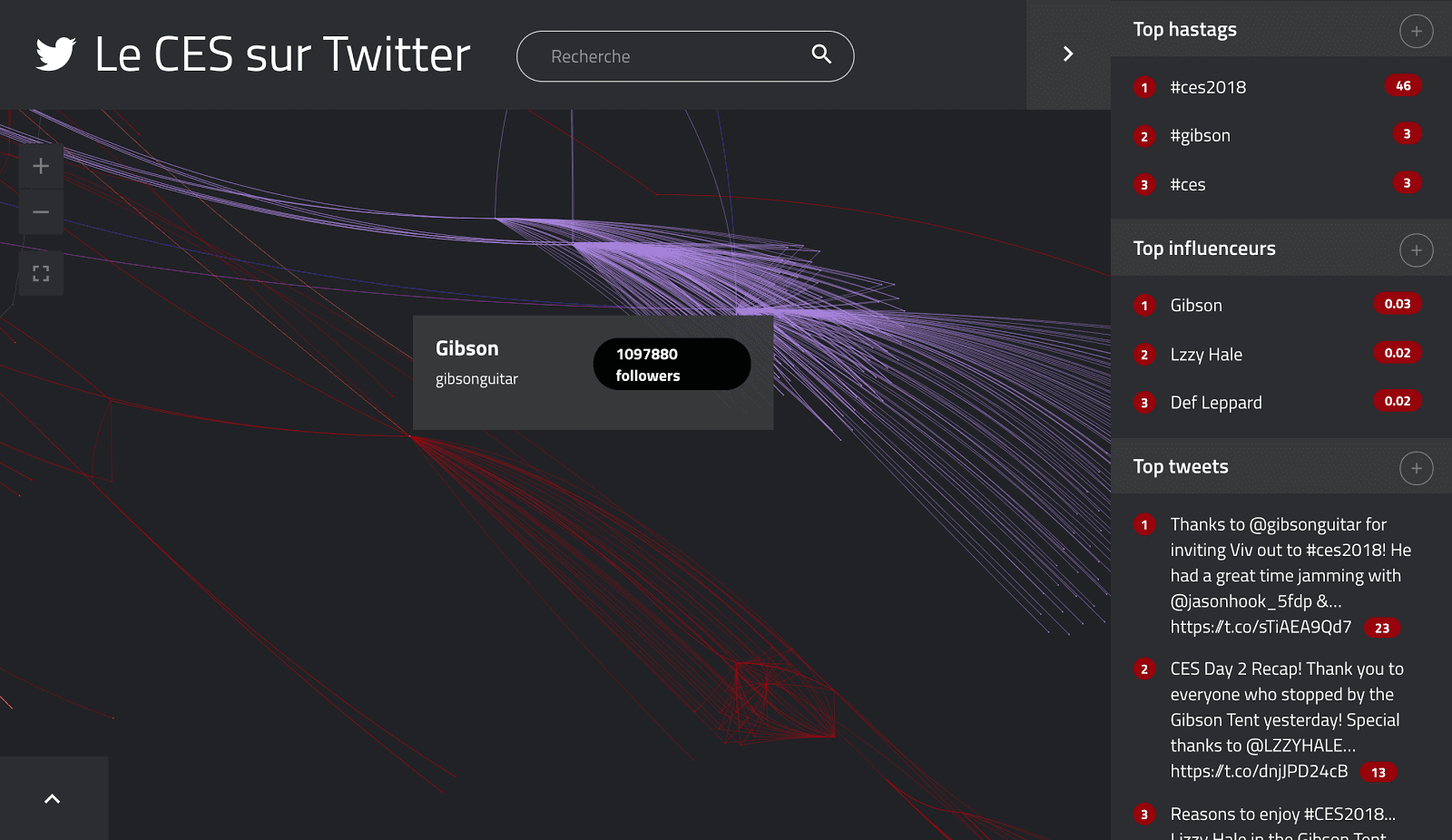This screenshot has width=1452, height=840.
Task: Collapse the sidebar with the right chevron
Action: [x=1068, y=54]
